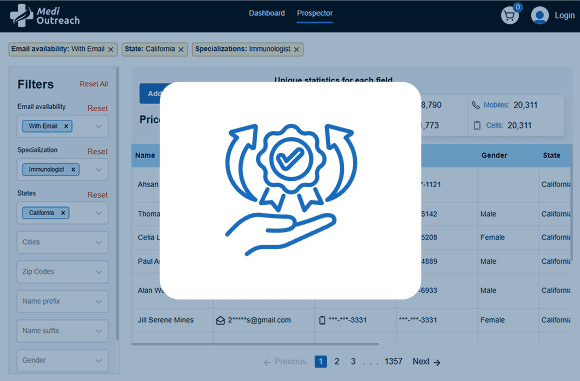This screenshot has height=381, width=580.
Task: Jump to page 1357
Action: [393, 361]
